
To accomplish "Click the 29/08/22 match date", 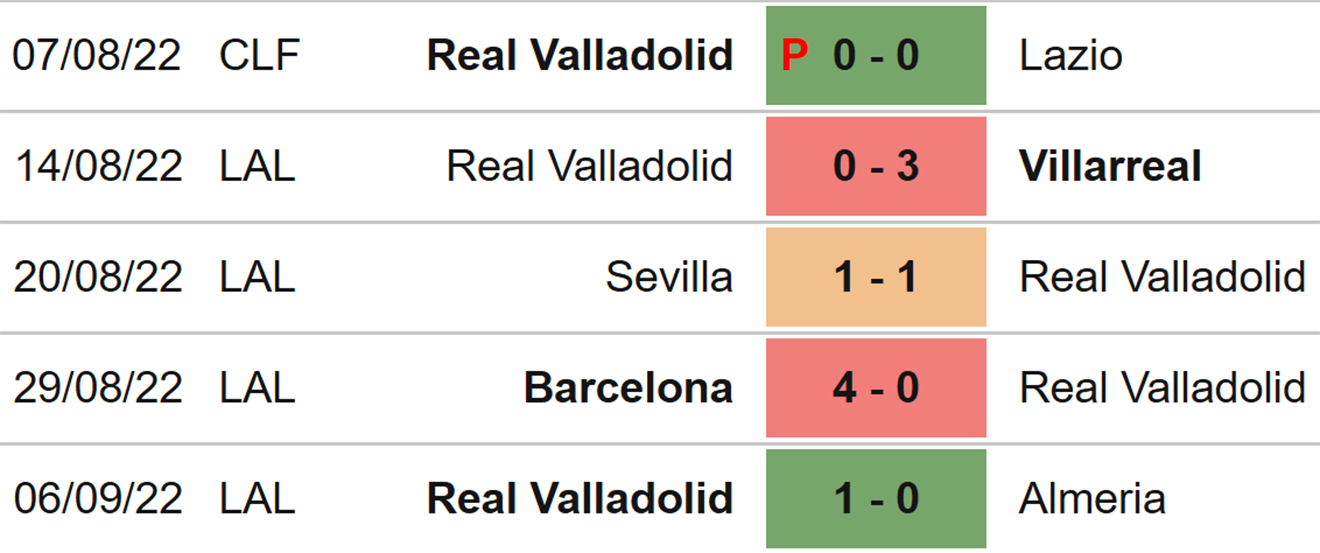I will [x=97, y=388].
